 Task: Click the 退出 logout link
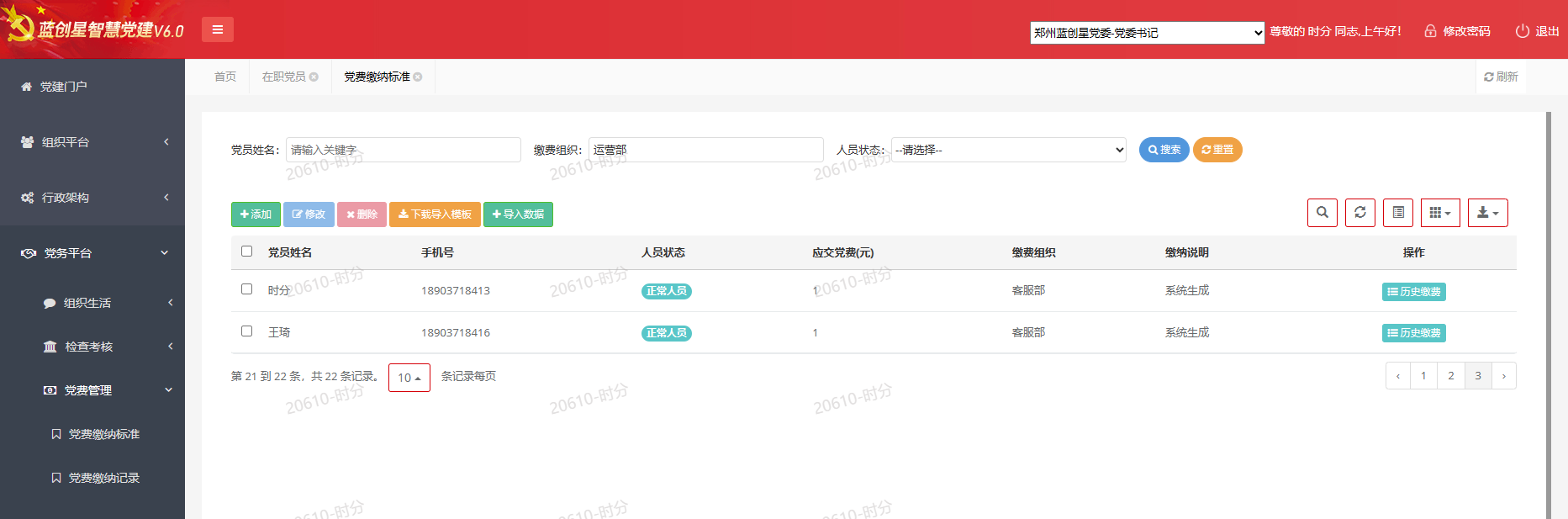[x=1547, y=31]
